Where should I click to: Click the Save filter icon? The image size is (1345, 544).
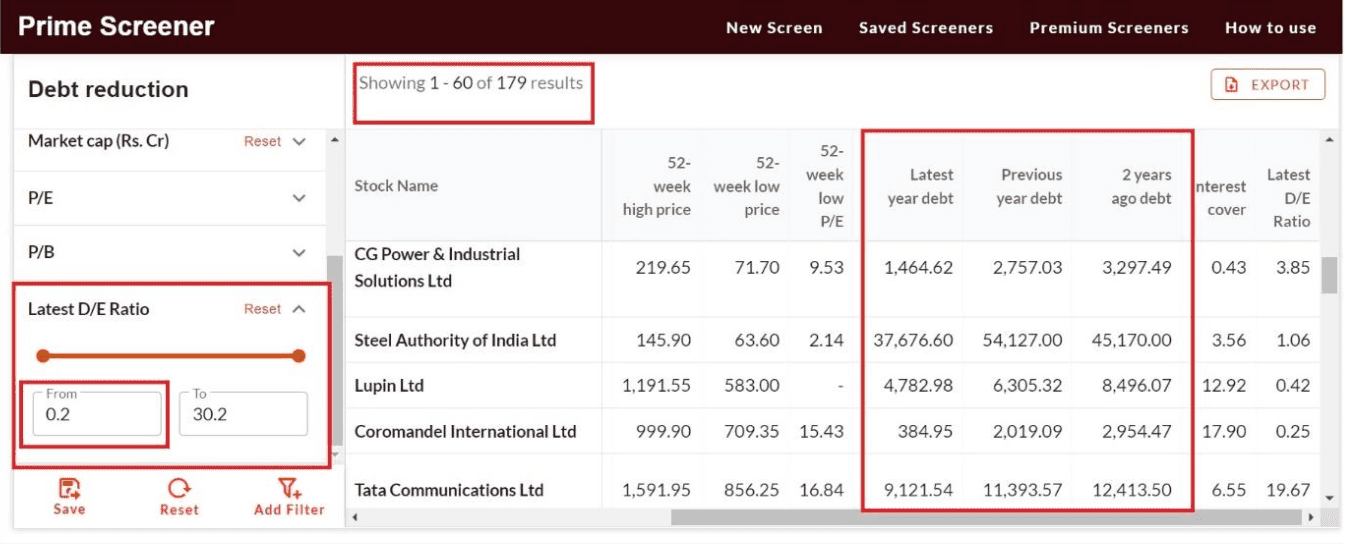click(x=69, y=488)
